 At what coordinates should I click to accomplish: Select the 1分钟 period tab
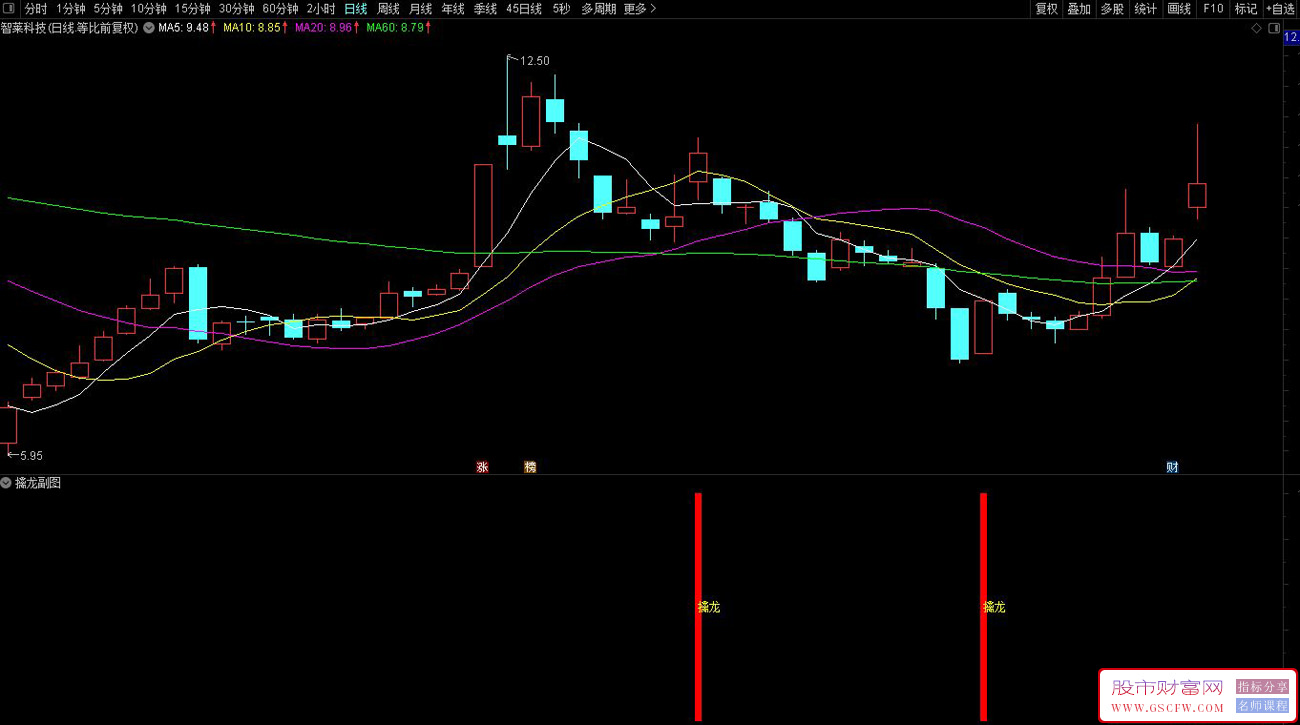(70, 9)
